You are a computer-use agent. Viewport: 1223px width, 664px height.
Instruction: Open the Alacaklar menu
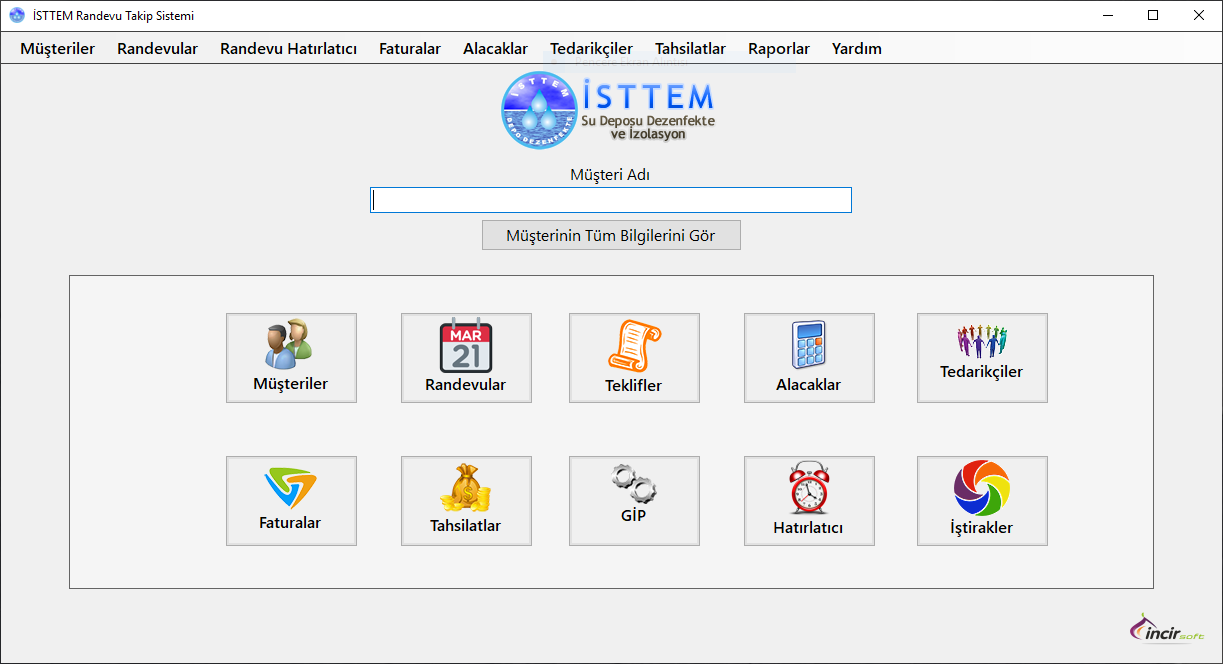495,48
